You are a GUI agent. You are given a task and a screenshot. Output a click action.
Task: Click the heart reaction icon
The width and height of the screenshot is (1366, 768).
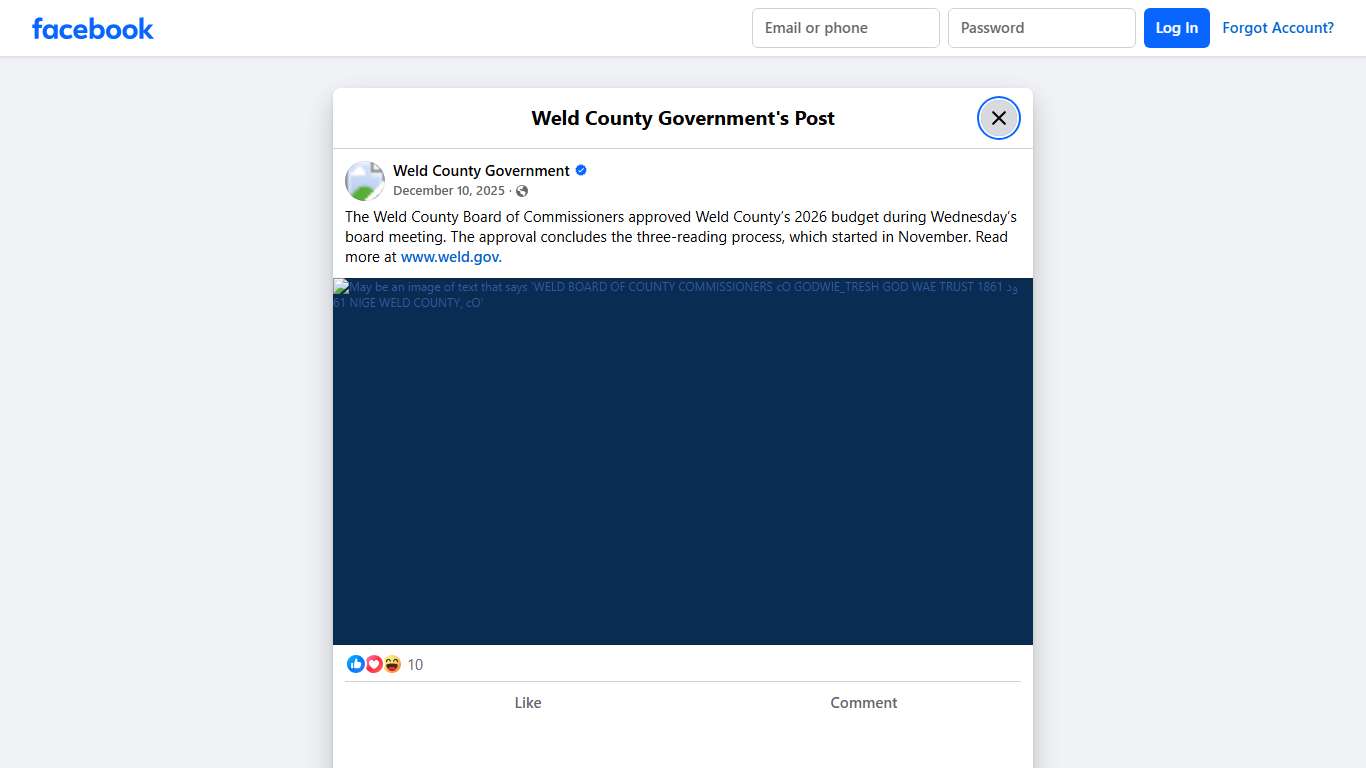(374, 663)
